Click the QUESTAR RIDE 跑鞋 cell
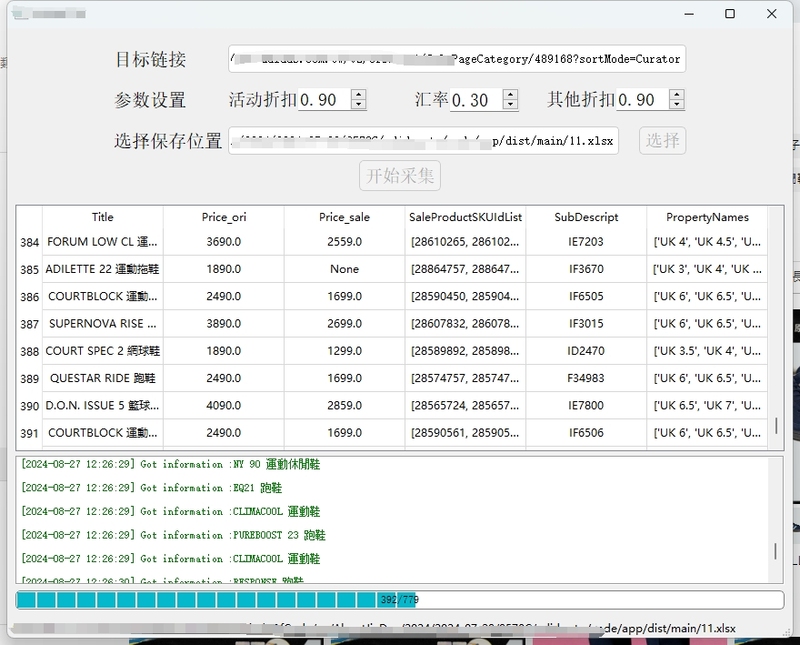 pyautogui.click(x=103, y=378)
